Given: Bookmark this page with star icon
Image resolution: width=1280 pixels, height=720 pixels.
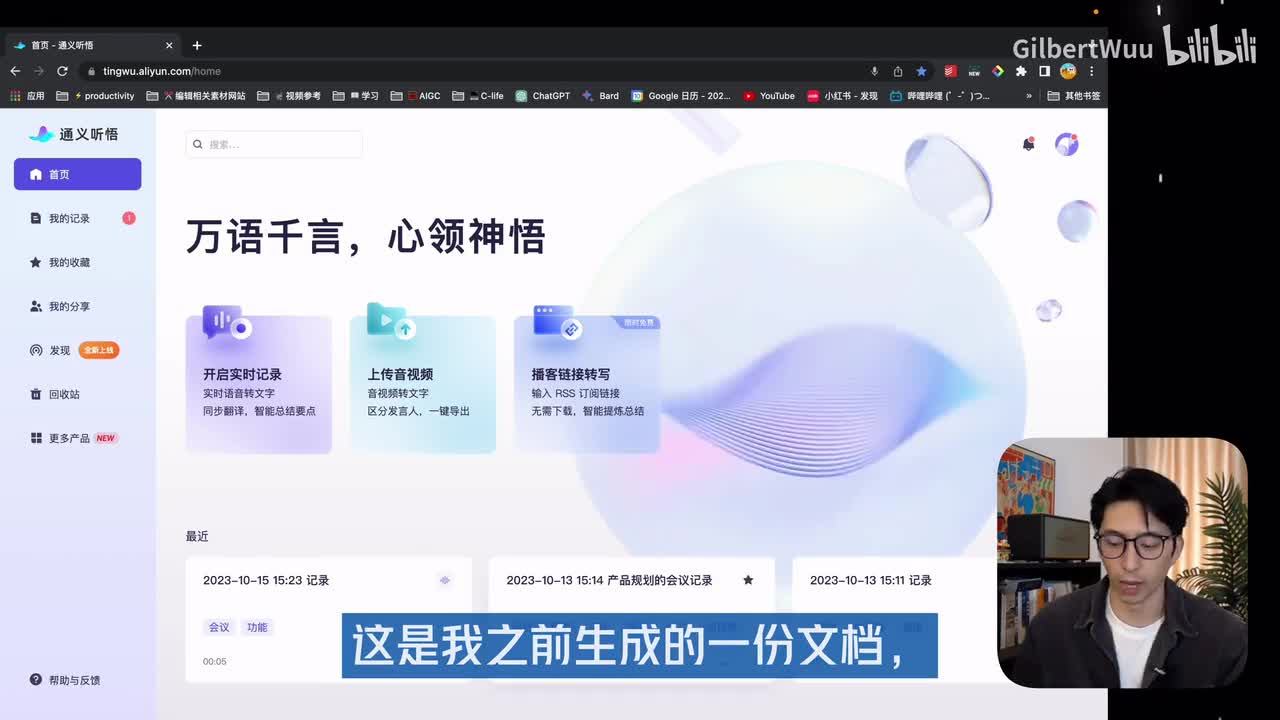Looking at the screenshot, I should click(x=921, y=71).
